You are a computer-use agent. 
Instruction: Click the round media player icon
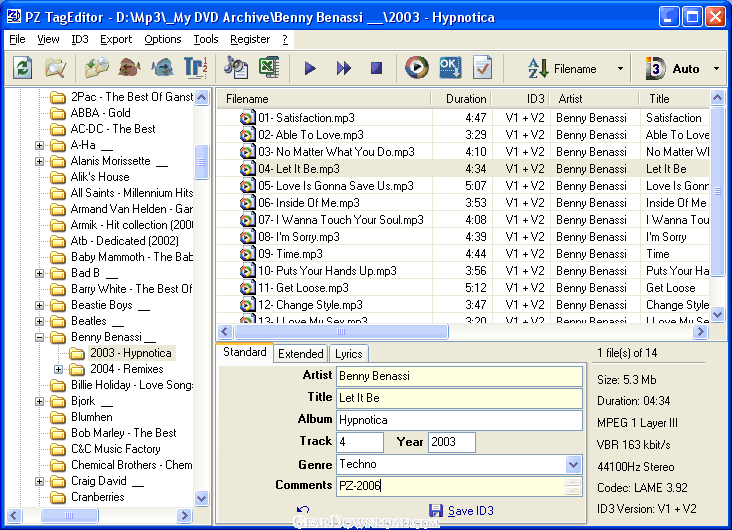416,68
